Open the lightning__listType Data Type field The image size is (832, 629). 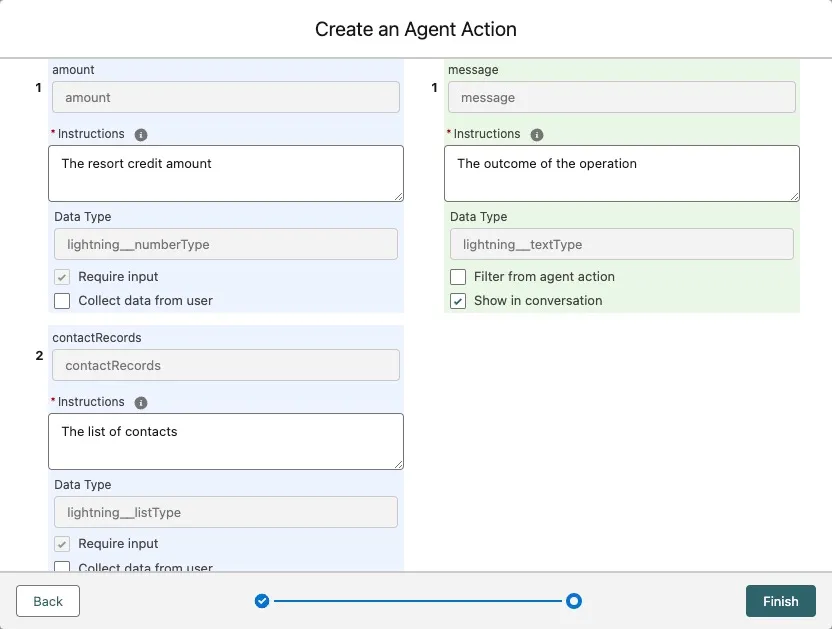click(x=225, y=512)
